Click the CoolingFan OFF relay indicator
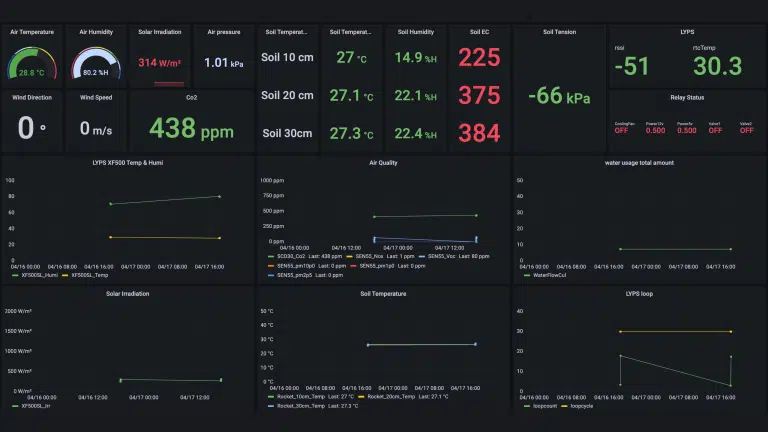The height and width of the screenshot is (432, 768). 622,130
